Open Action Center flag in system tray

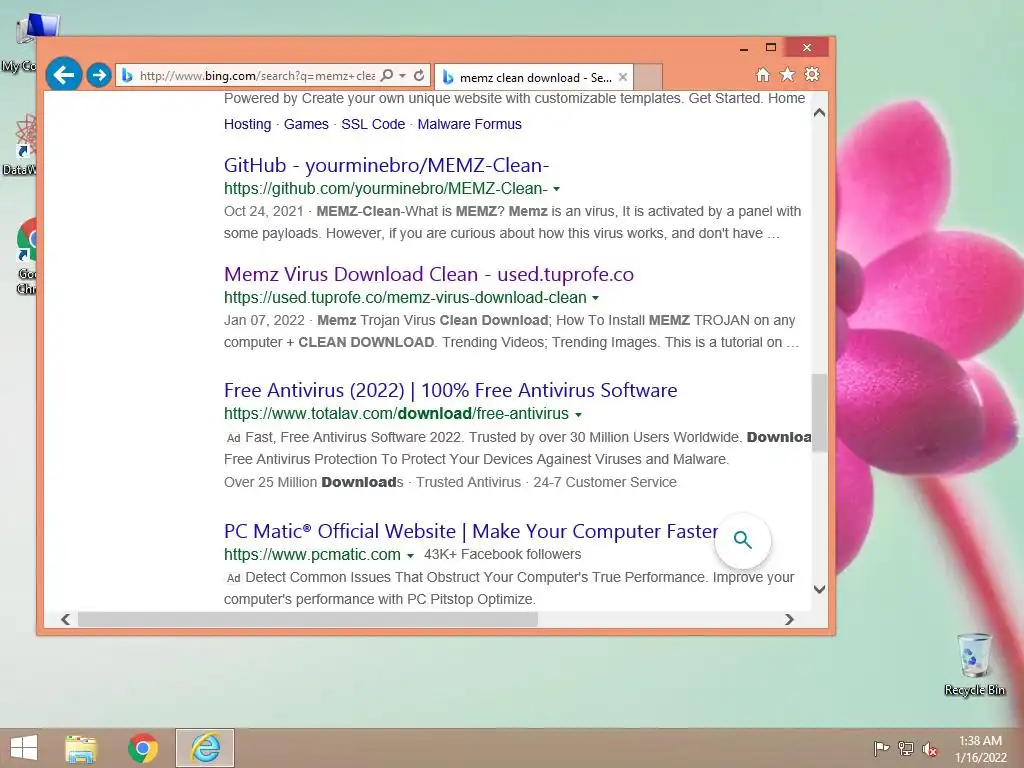[x=881, y=749]
